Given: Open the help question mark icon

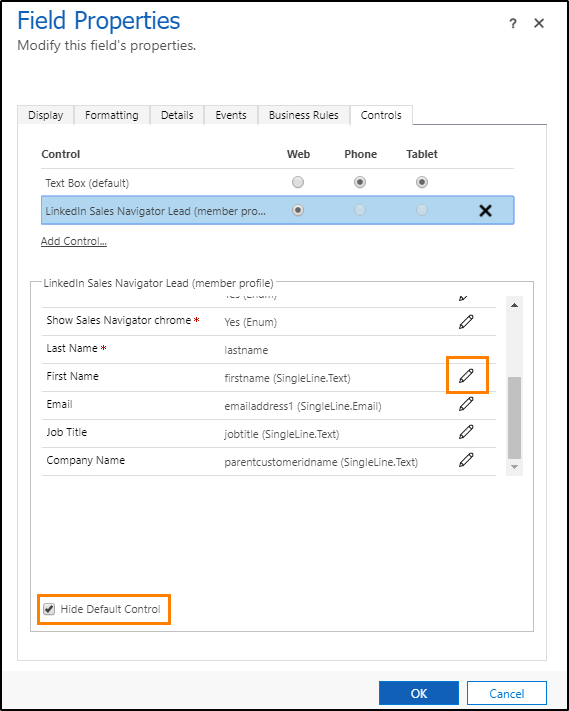Looking at the screenshot, I should click(513, 23).
